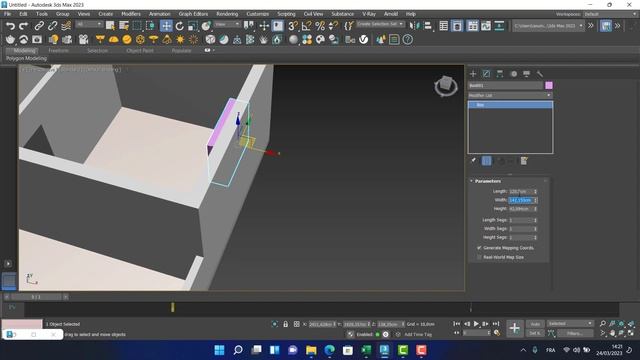Open the Workspaces Default dropdown

[610, 14]
